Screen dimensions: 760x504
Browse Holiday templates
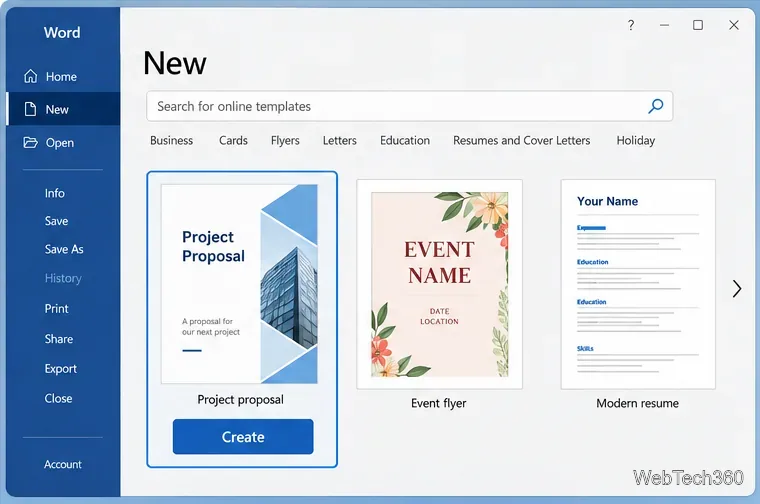click(635, 141)
